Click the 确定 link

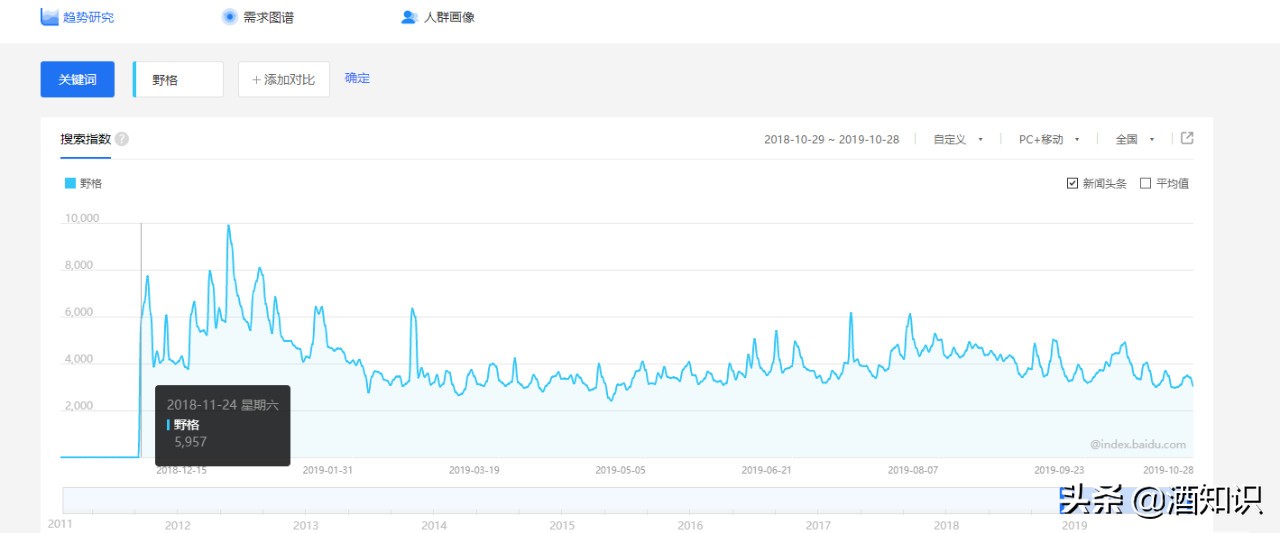point(357,78)
